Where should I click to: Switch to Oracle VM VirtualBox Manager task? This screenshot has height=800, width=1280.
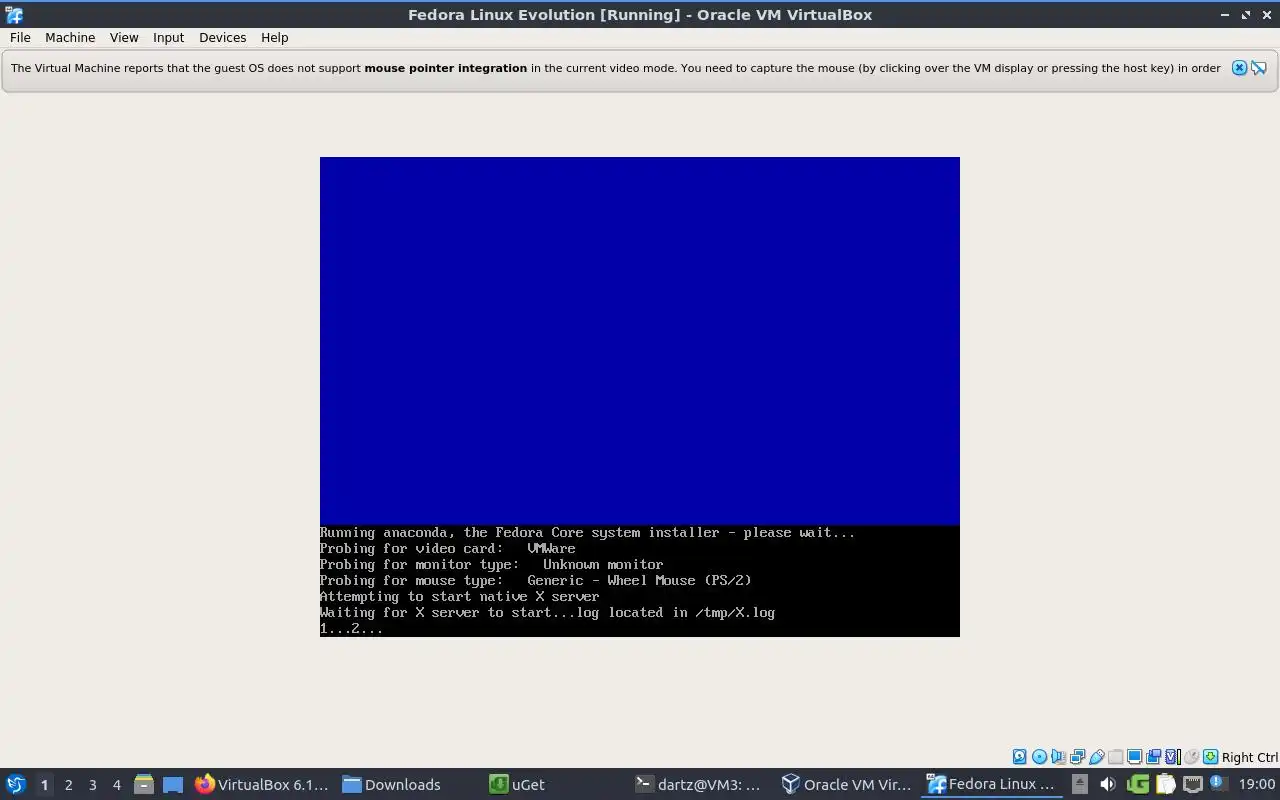(x=846, y=784)
